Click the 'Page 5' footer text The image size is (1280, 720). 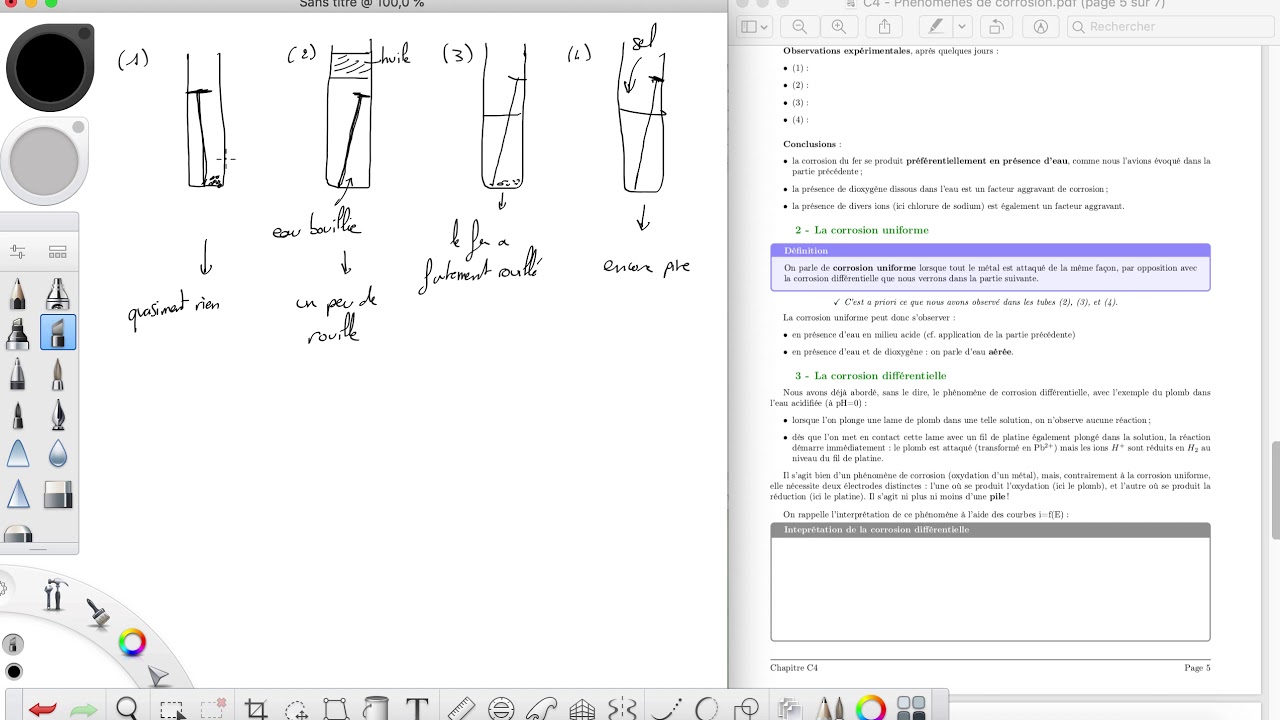1197,668
